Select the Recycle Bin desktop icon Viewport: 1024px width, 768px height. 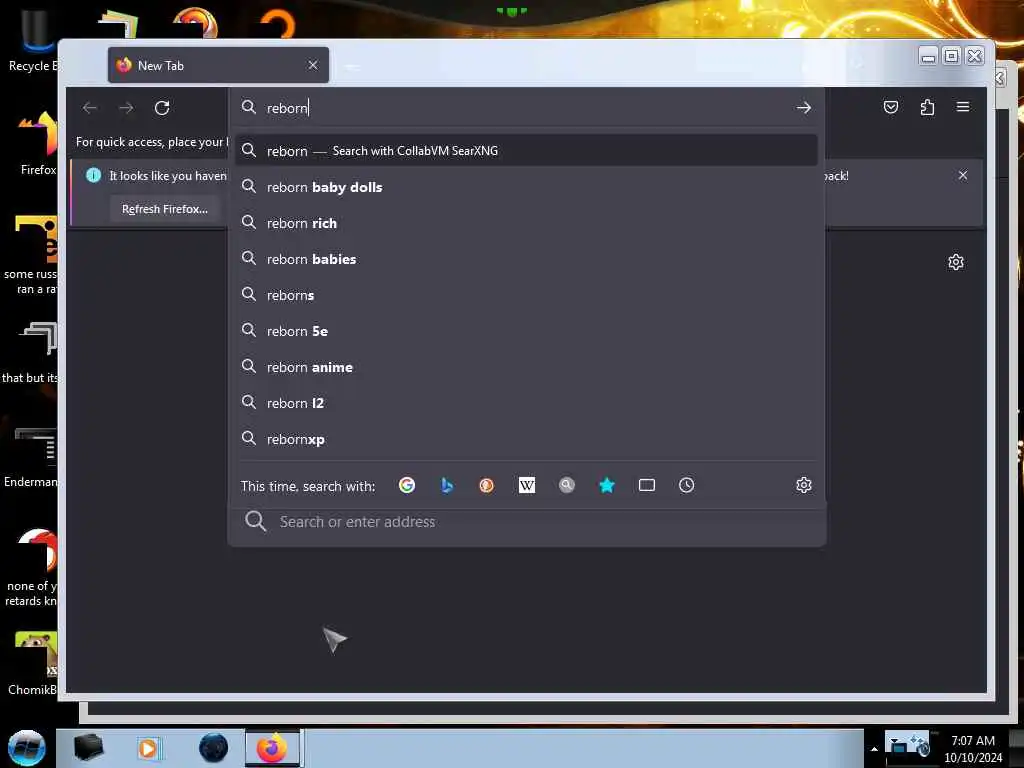click(x=31, y=40)
